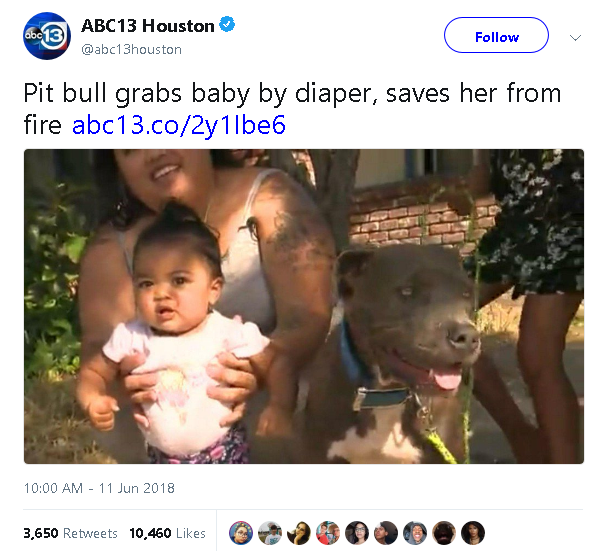The height and width of the screenshot is (551, 608).
Task: Open liker avatar of smiling person in hoodie
Action: 415,533
